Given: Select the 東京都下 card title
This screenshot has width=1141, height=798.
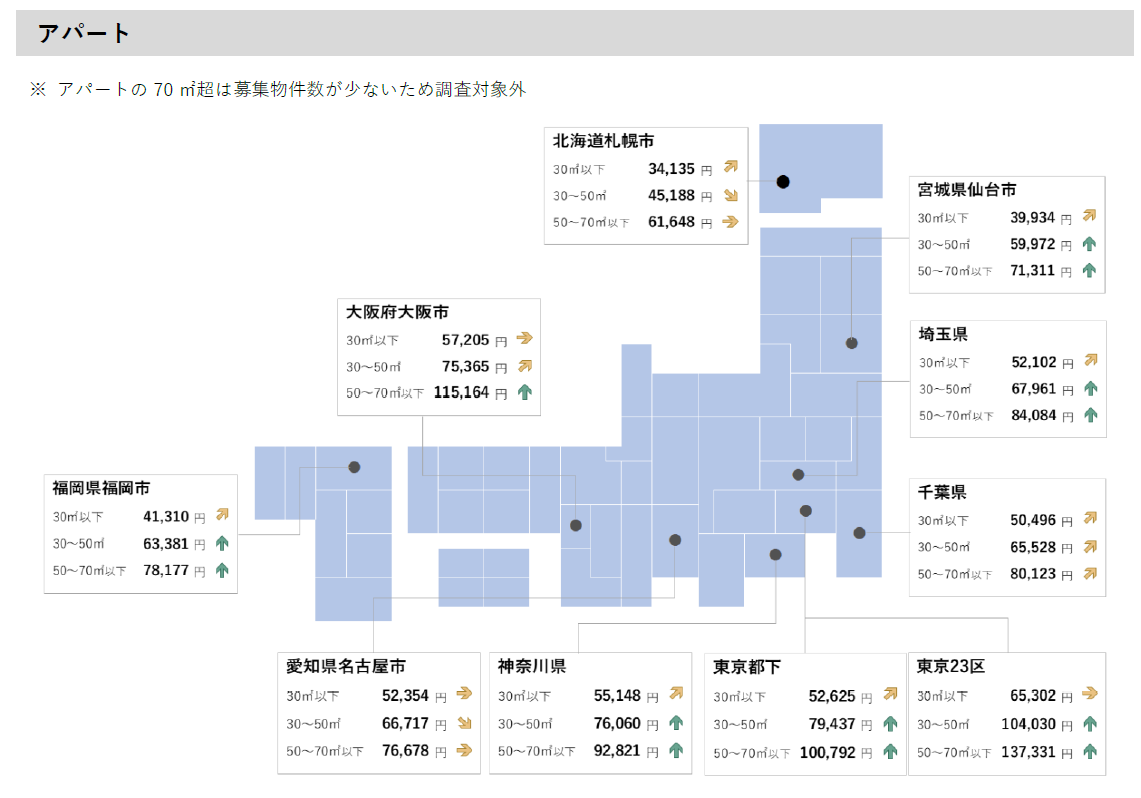Looking at the screenshot, I should pyautogui.click(x=747, y=666).
